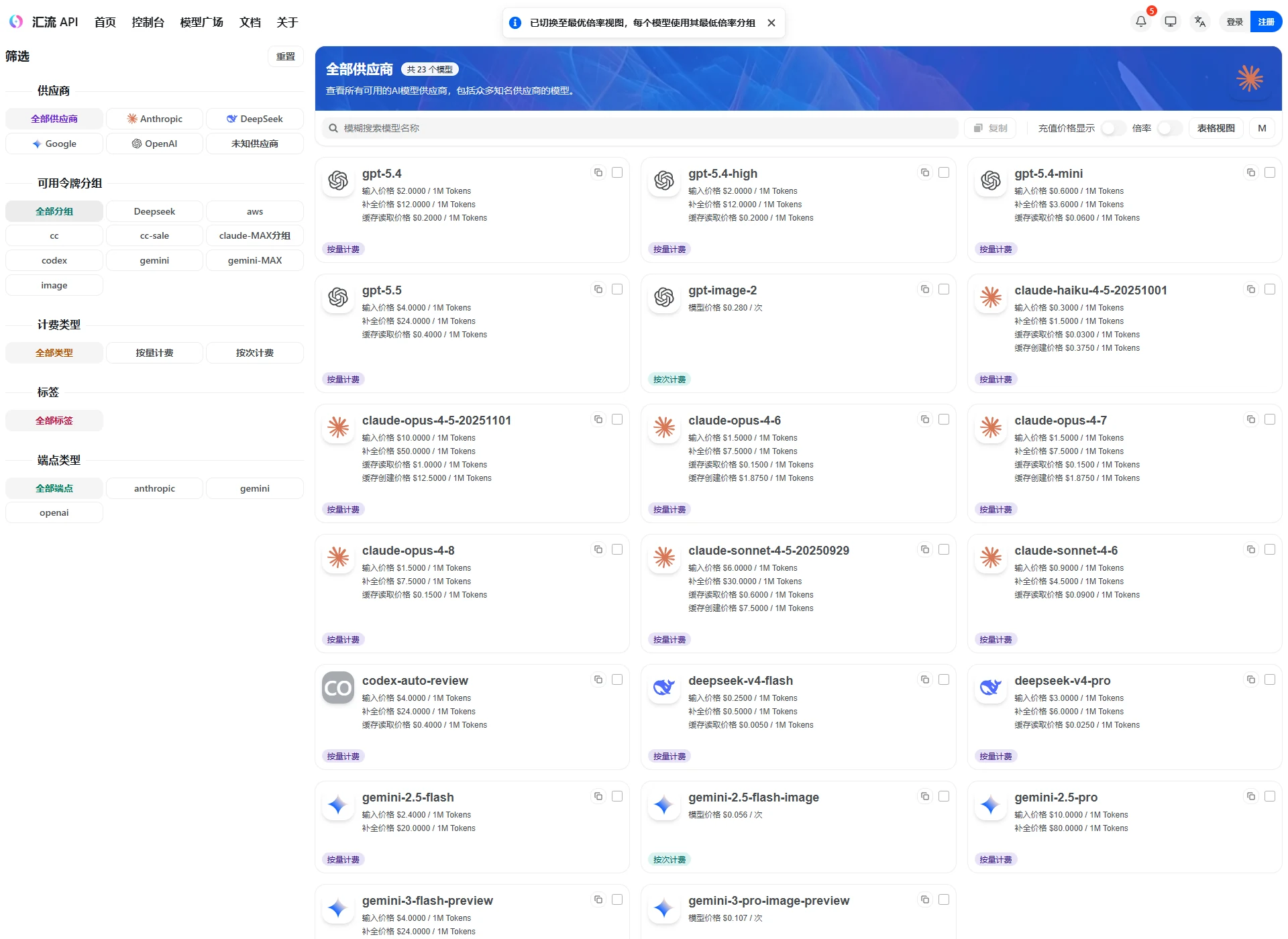
Task: Select the codex token group
Action: pyautogui.click(x=54, y=260)
